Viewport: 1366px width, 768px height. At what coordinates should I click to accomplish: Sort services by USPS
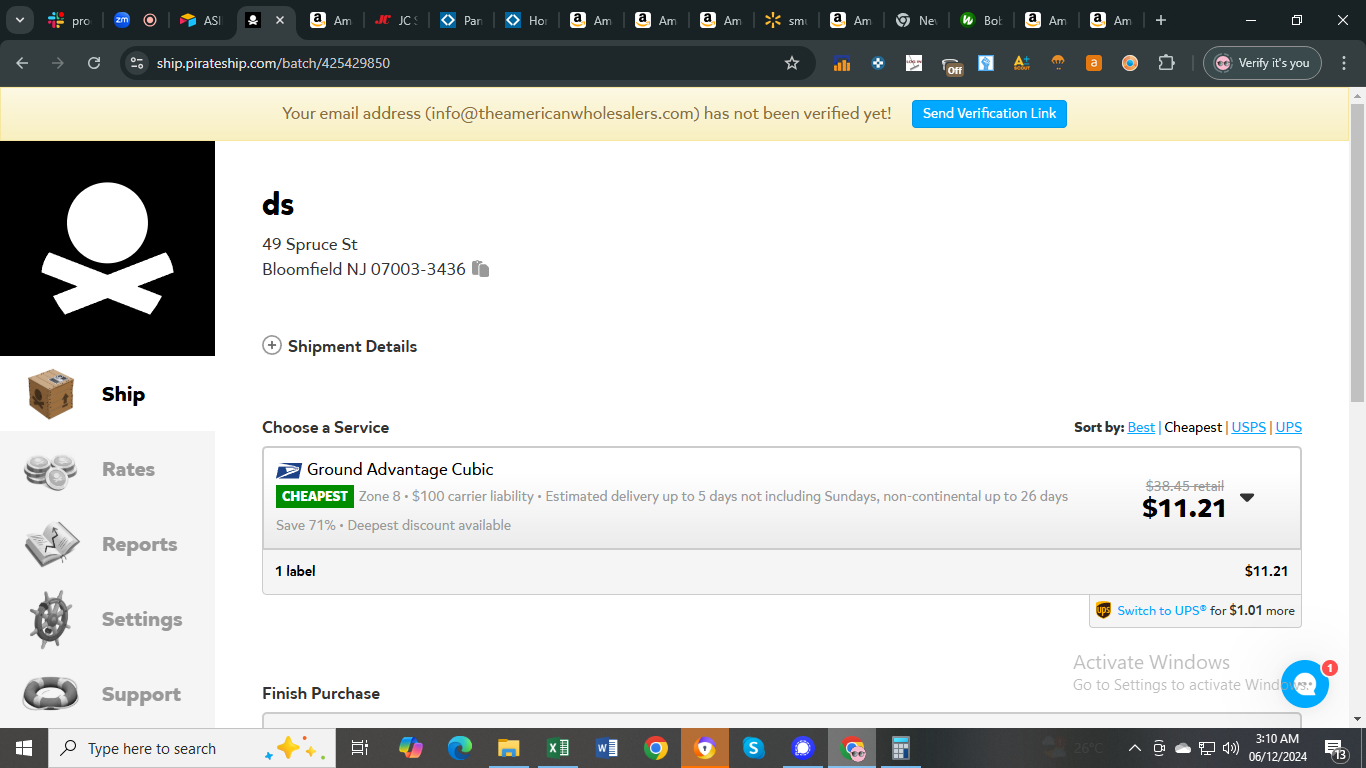click(x=1248, y=427)
